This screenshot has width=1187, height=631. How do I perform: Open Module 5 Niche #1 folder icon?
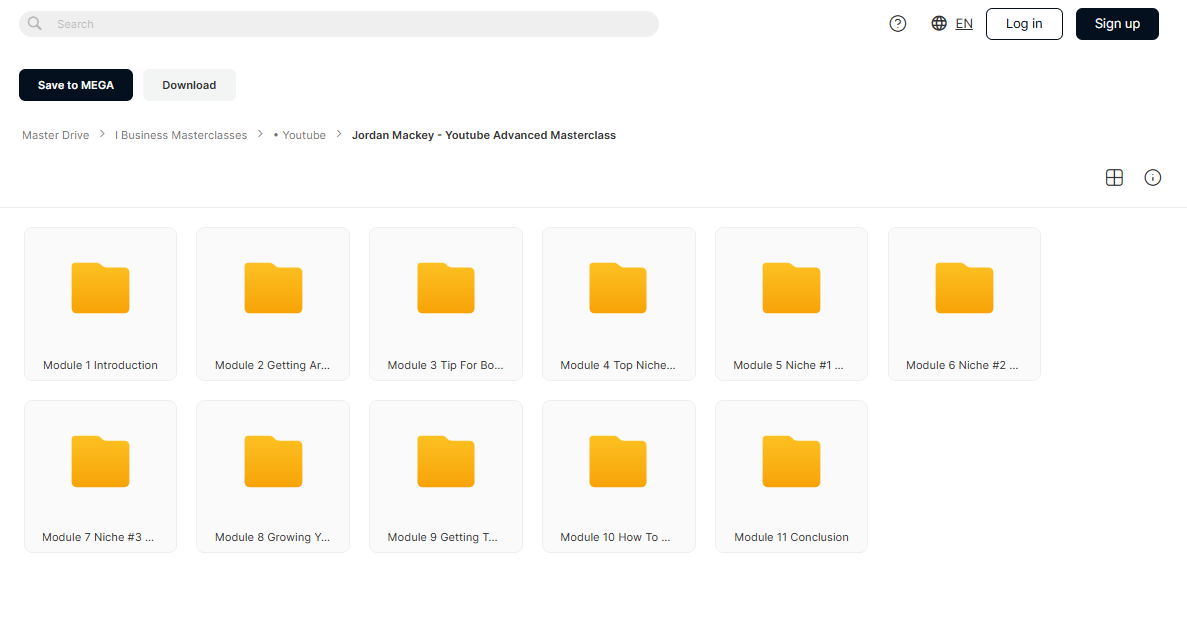coord(791,288)
